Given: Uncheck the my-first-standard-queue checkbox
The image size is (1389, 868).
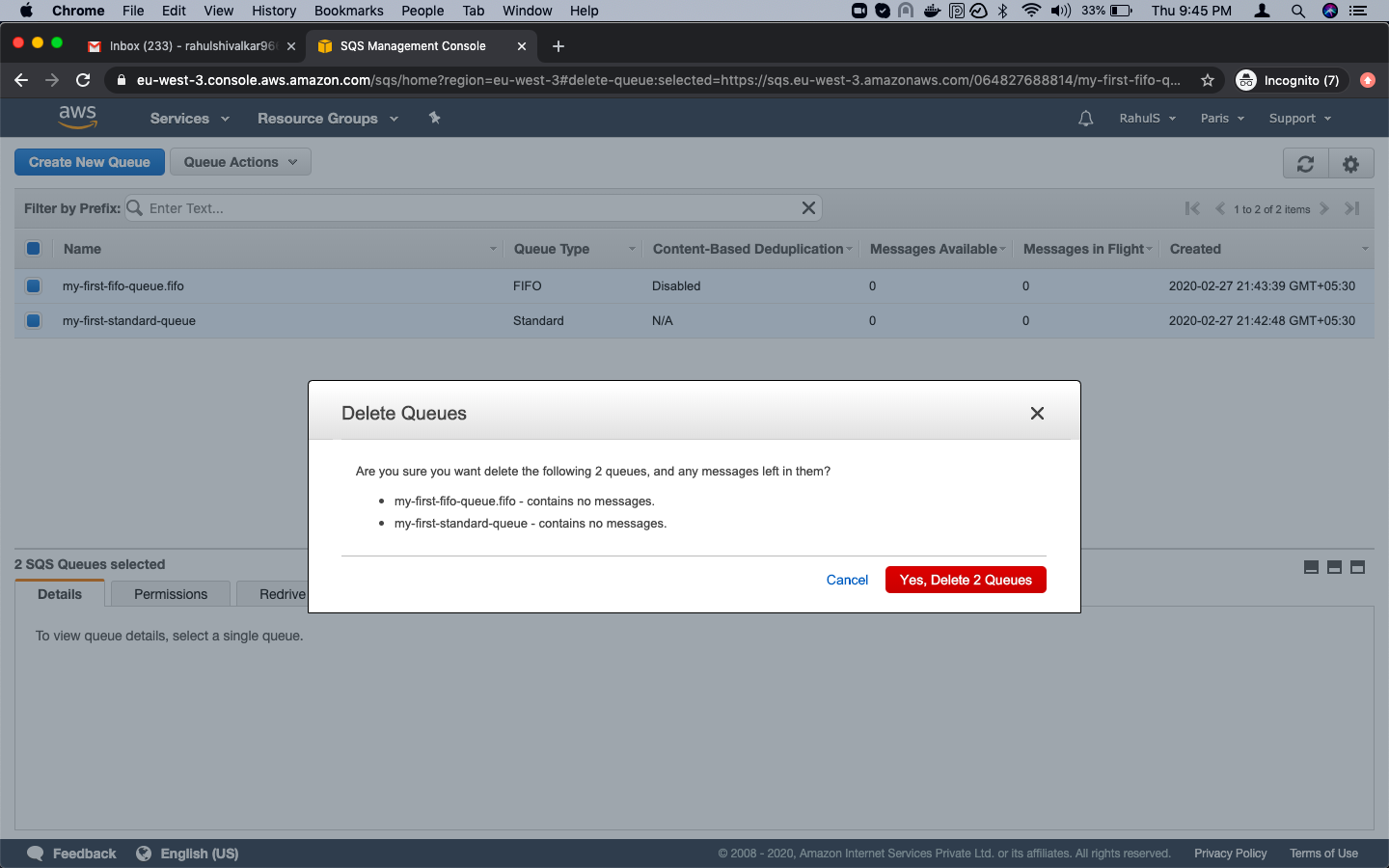Looking at the screenshot, I should pos(34,321).
